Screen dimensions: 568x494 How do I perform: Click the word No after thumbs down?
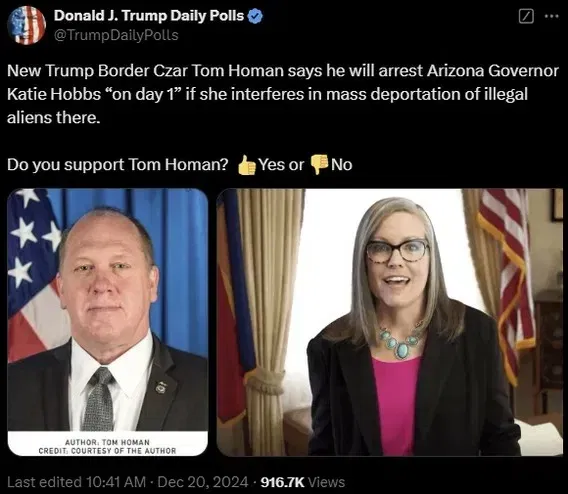coord(342,165)
